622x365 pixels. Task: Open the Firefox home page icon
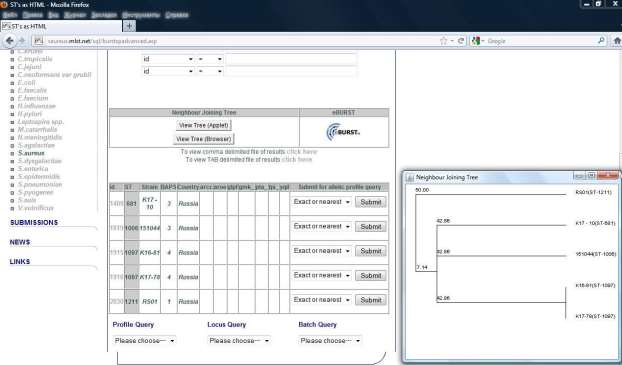tap(617, 41)
